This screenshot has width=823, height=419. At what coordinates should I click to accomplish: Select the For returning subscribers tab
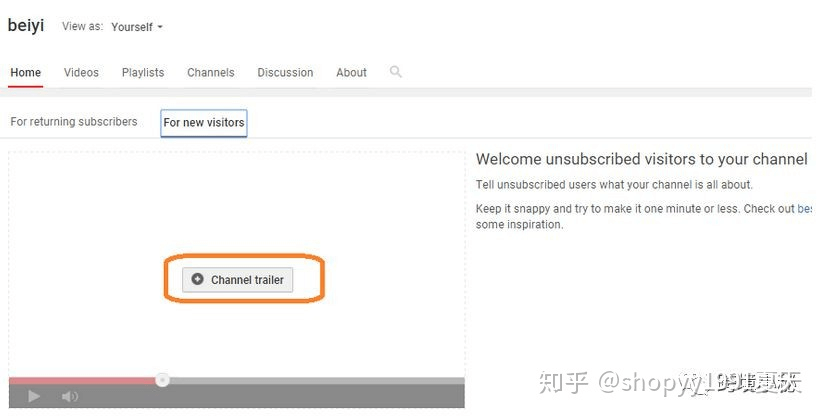(x=74, y=122)
